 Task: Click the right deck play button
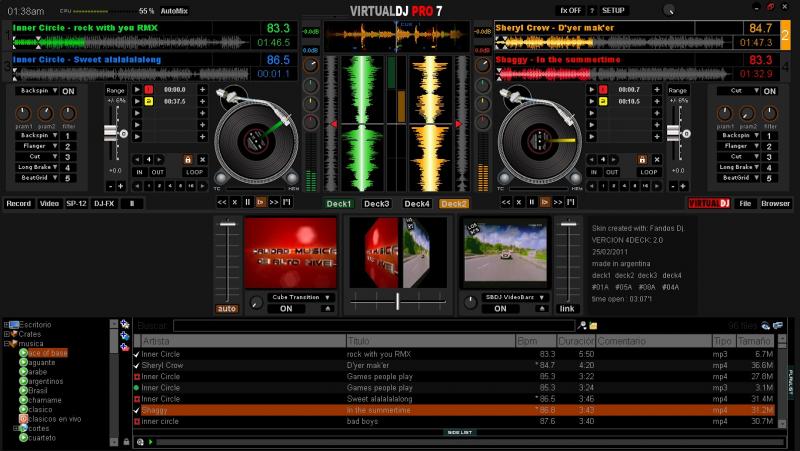coord(544,202)
